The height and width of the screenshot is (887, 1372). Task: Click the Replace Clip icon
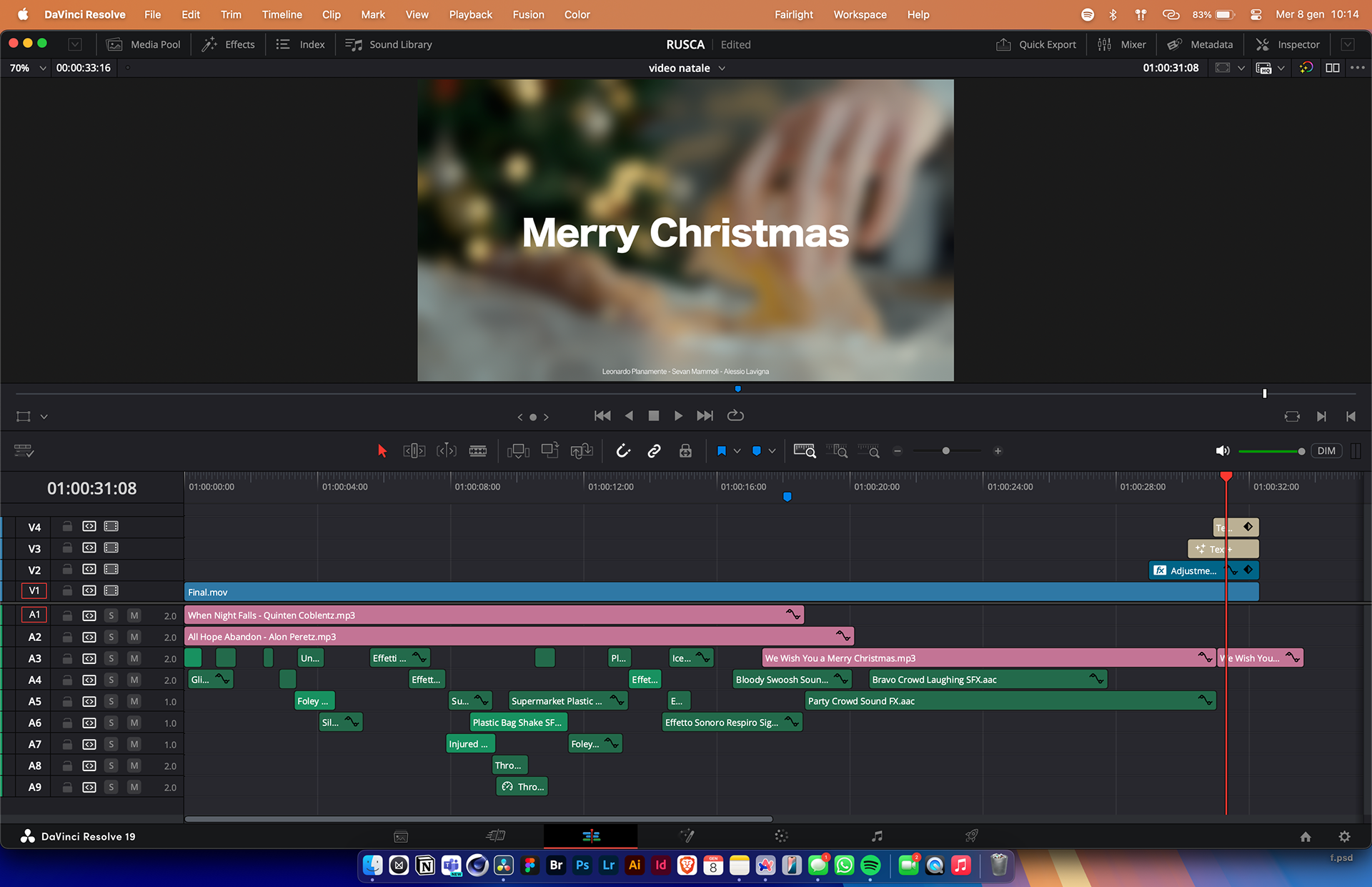tap(582, 451)
